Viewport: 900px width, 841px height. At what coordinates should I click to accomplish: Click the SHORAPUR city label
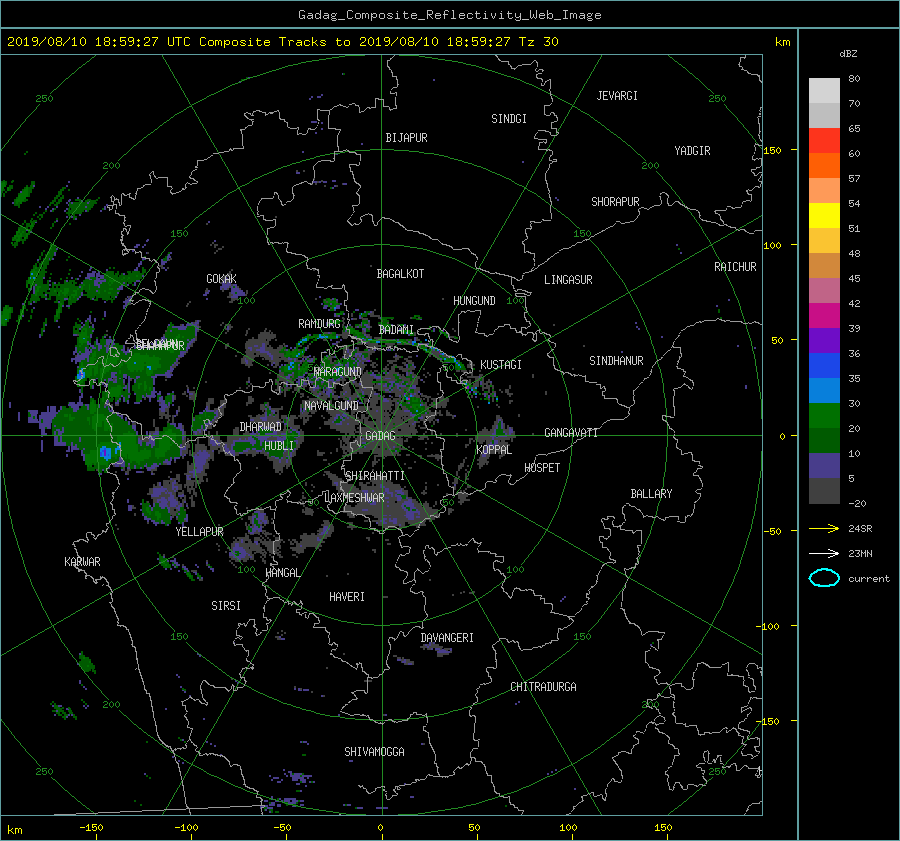click(x=615, y=202)
